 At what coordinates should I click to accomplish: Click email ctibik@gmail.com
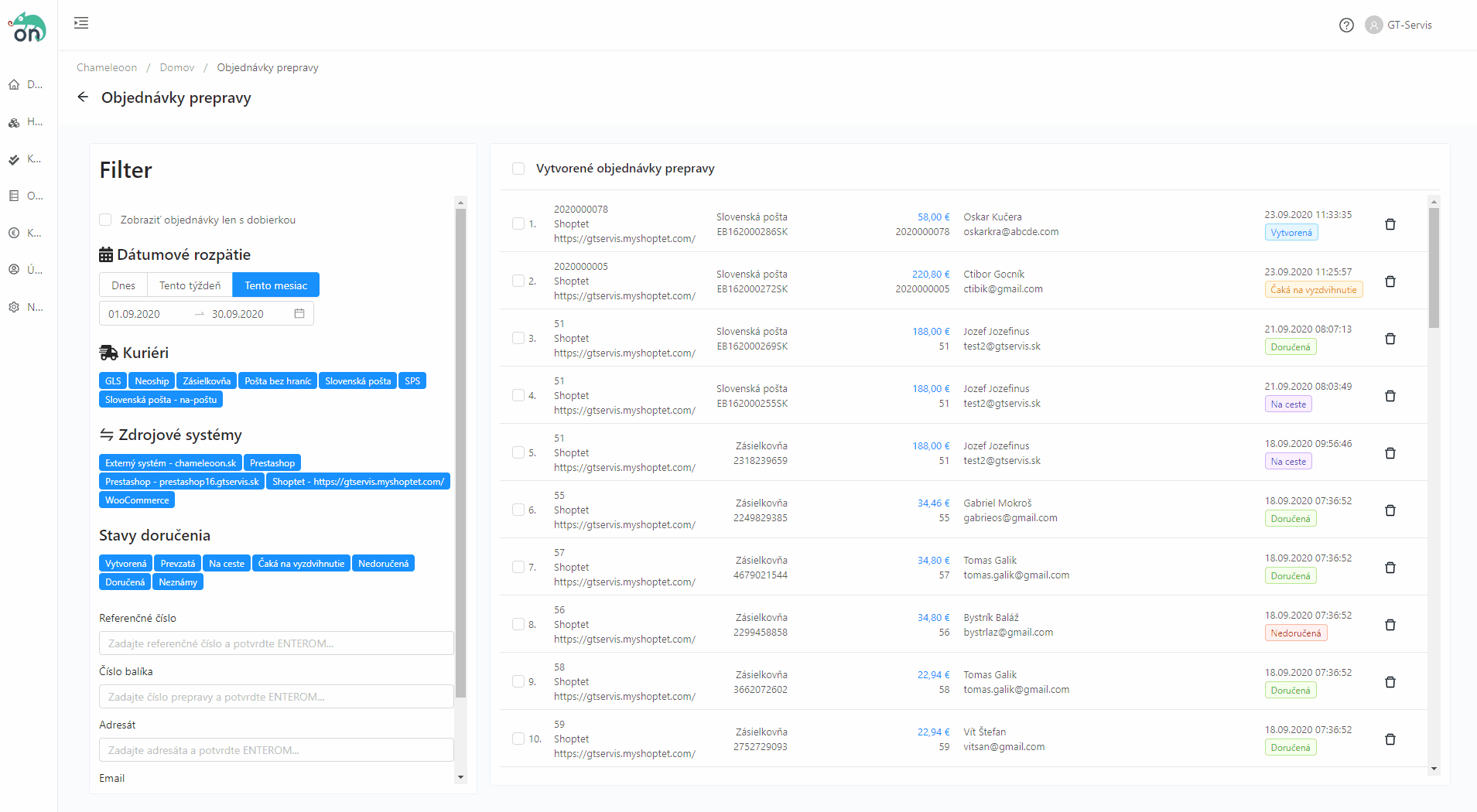[x=1003, y=289]
